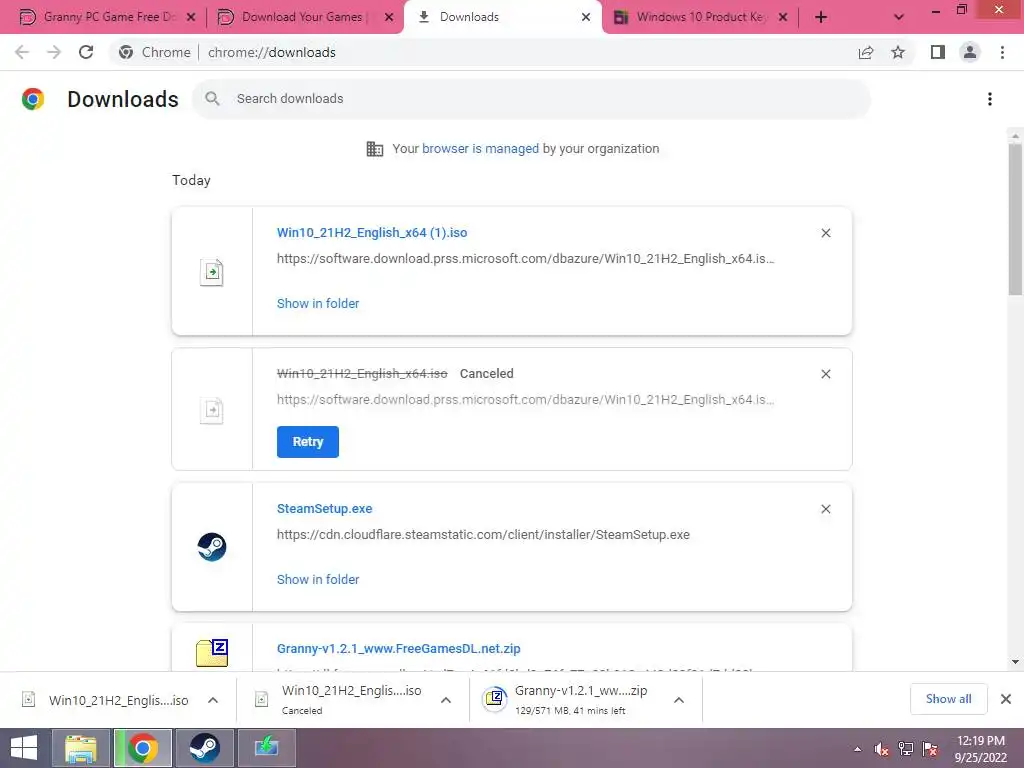The width and height of the screenshot is (1024, 768).
Task: Click the Granny zip progress indicator on shelf
Action: [495, 700]
